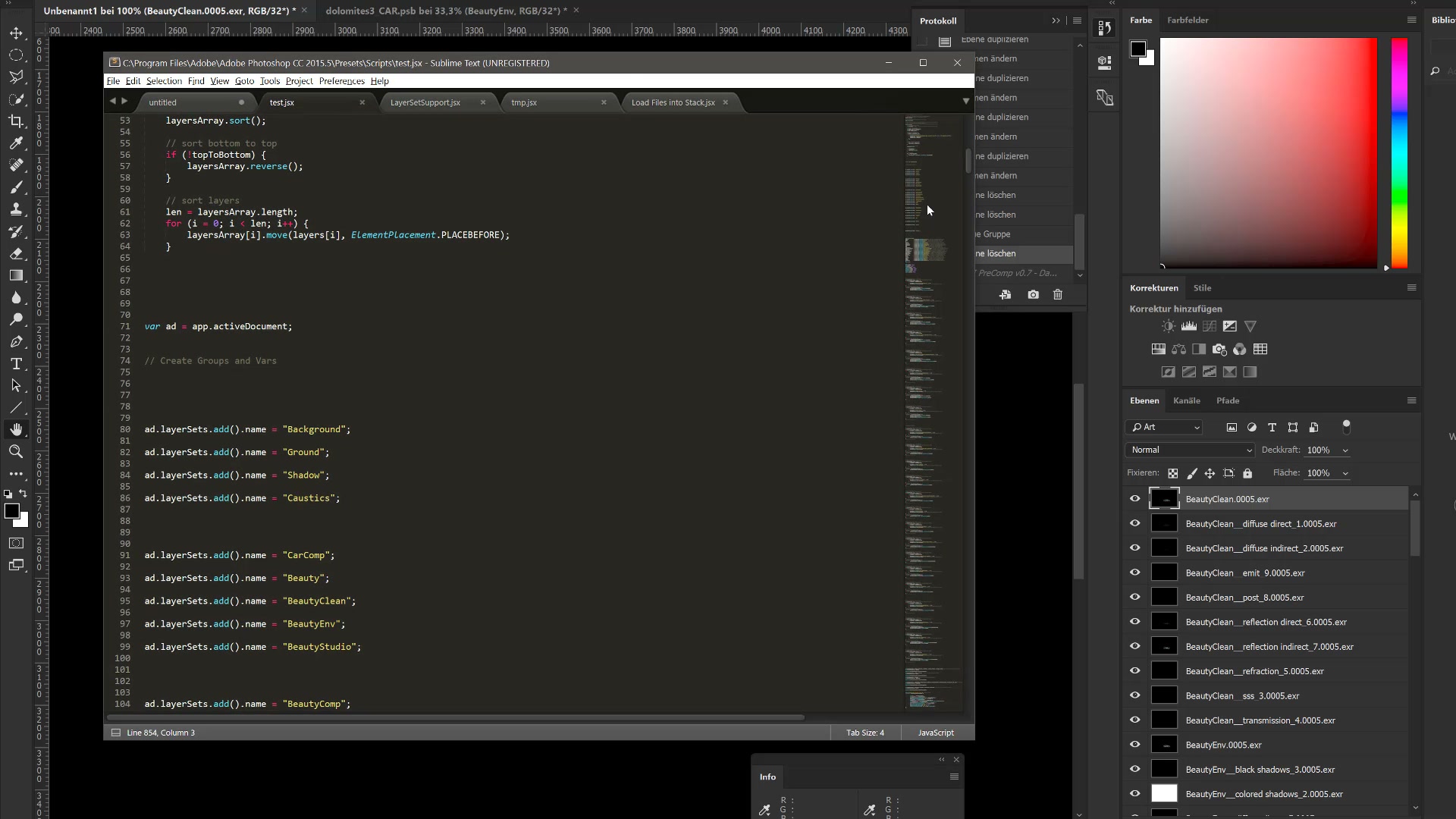
Task: Open the Farbe panel options menu
Action: coord(1411,20)
